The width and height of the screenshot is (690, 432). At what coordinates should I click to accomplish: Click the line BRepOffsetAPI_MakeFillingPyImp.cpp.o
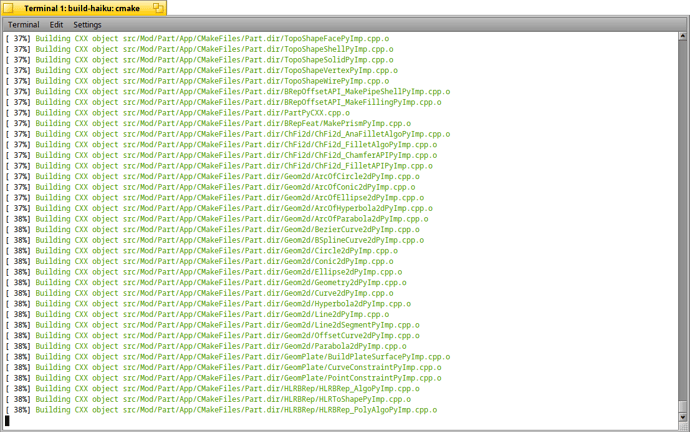224,102
